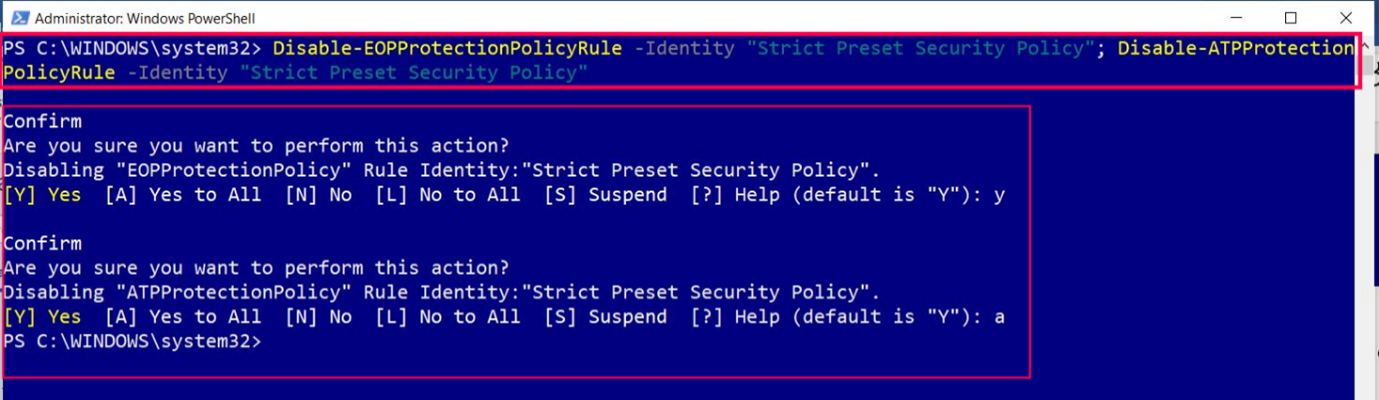Click "[L] No to All" in ATPProtectionPolicy prompt
This screenshot has width=1379, height=400.
click(x=448, y=317)
